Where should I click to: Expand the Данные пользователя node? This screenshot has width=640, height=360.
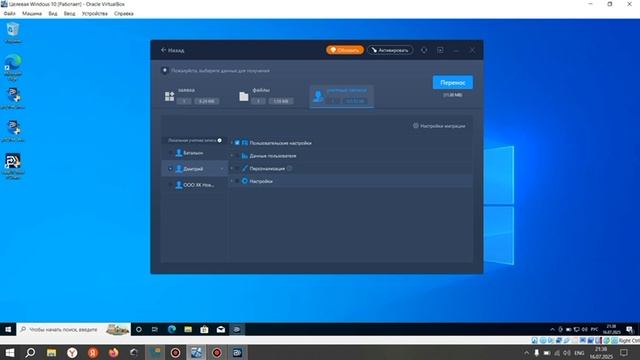coord(232,156)
